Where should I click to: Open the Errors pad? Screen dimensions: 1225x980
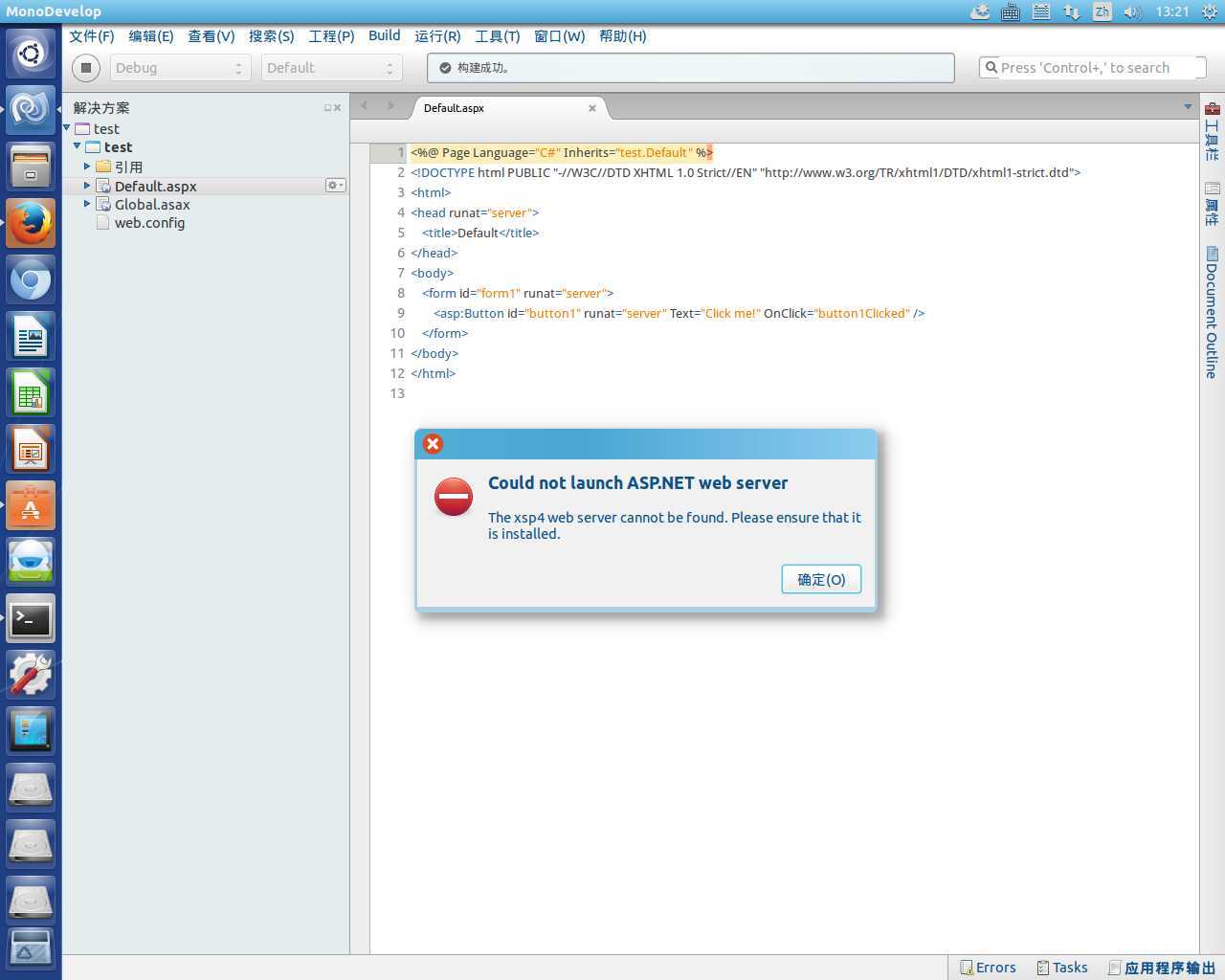click(x=988, y=968)
